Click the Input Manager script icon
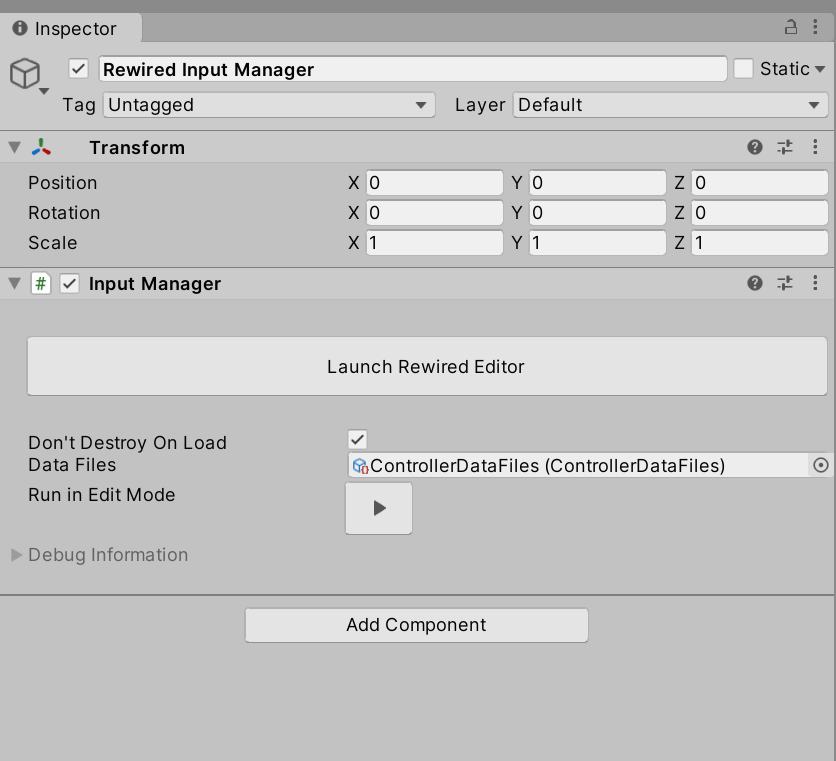The width and height of the screenshot is (836, 761). pos(41,283)
